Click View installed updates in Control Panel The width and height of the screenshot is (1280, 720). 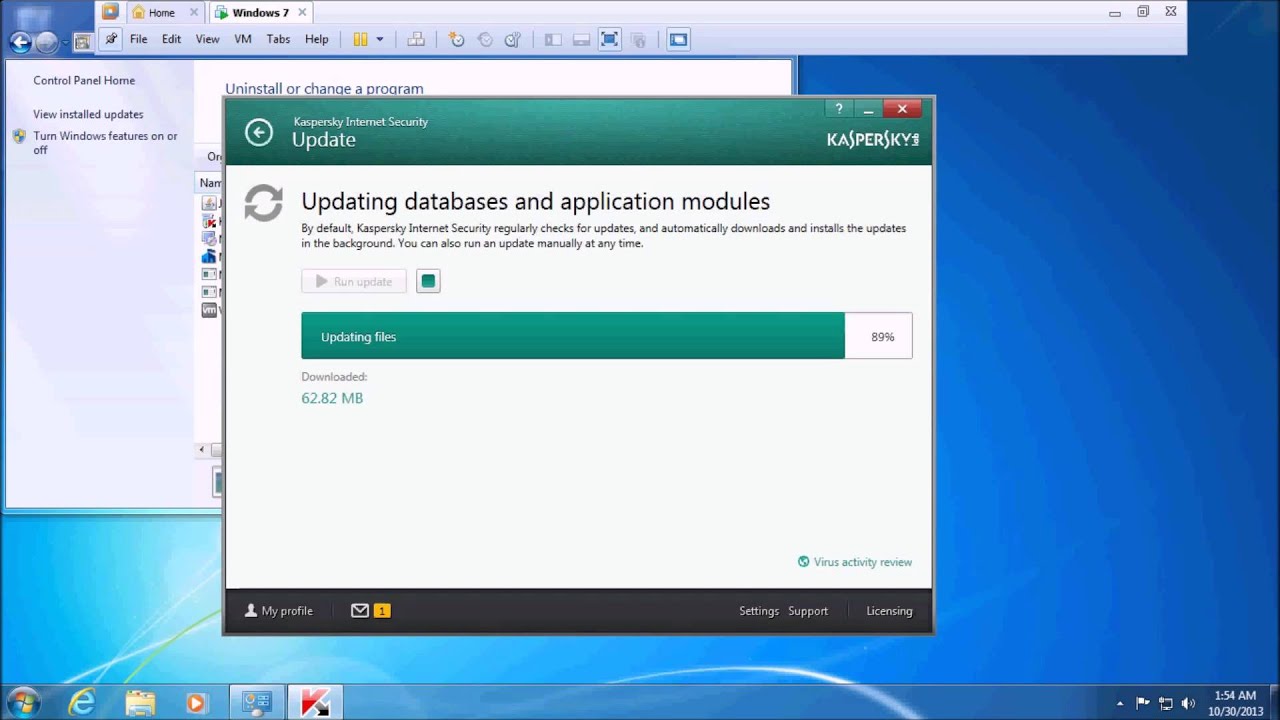[x=88, y=114]
